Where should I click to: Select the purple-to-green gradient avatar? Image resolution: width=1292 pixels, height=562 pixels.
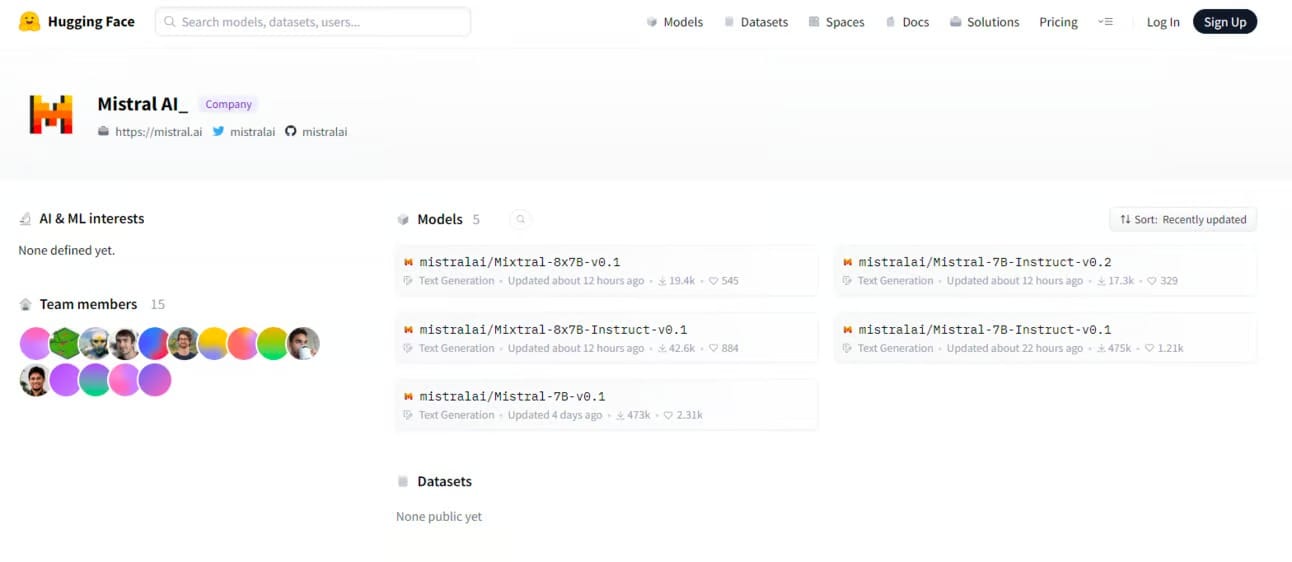coord(95,380)
